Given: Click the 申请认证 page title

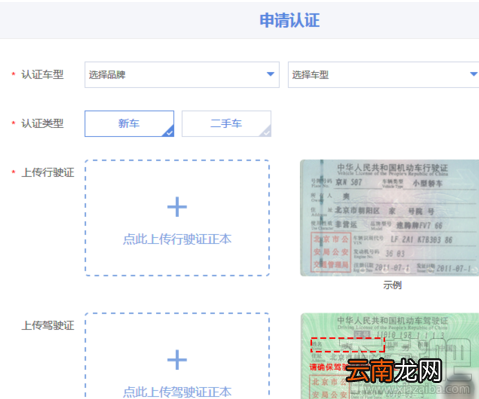Looking at the screenshot, I should click(290, 20).
